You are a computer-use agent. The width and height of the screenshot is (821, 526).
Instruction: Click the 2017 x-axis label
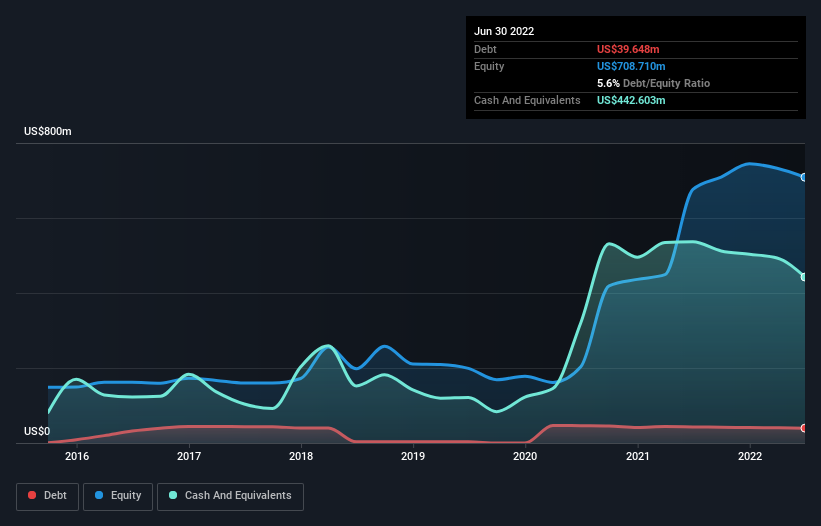[189, 456]
